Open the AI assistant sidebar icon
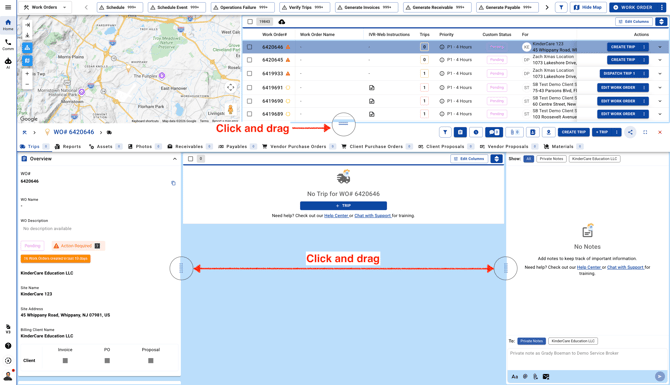The width and height of the screenshot is (670, 385). tap(8, 63)
